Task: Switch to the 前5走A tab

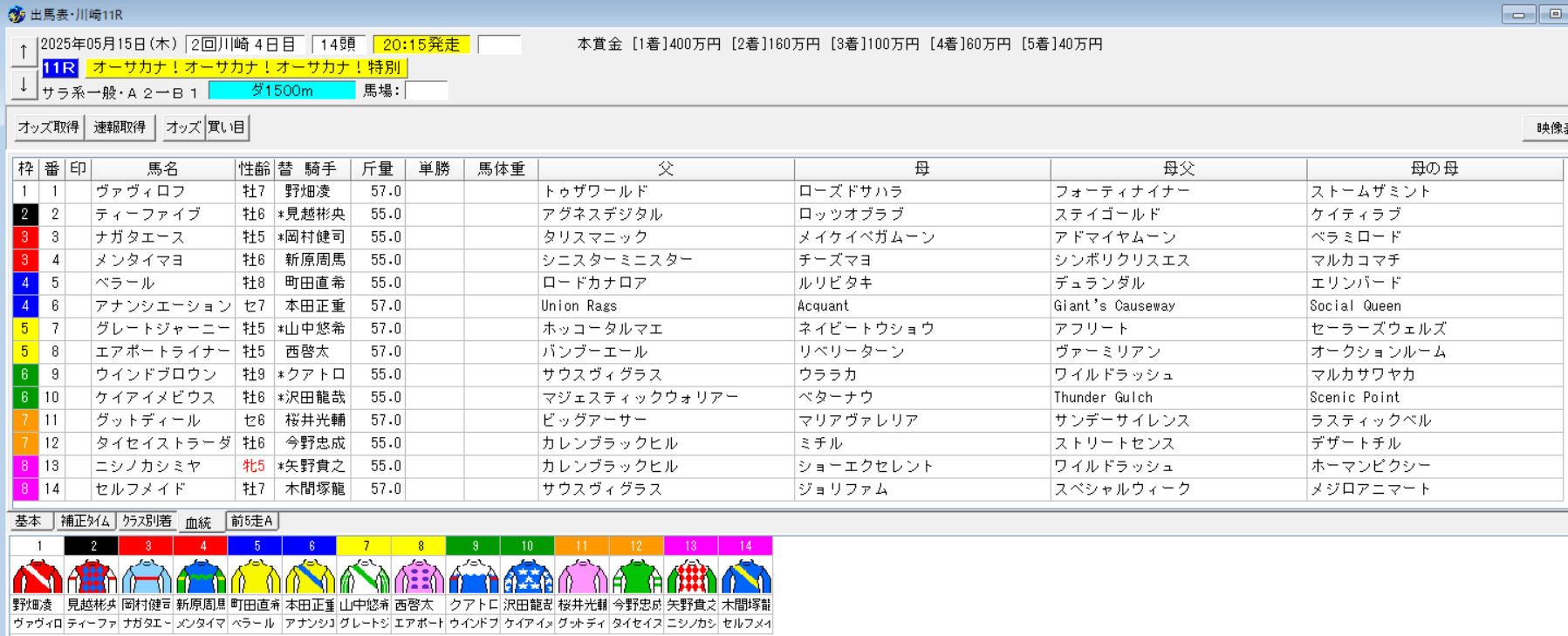Action: (252, 521)
